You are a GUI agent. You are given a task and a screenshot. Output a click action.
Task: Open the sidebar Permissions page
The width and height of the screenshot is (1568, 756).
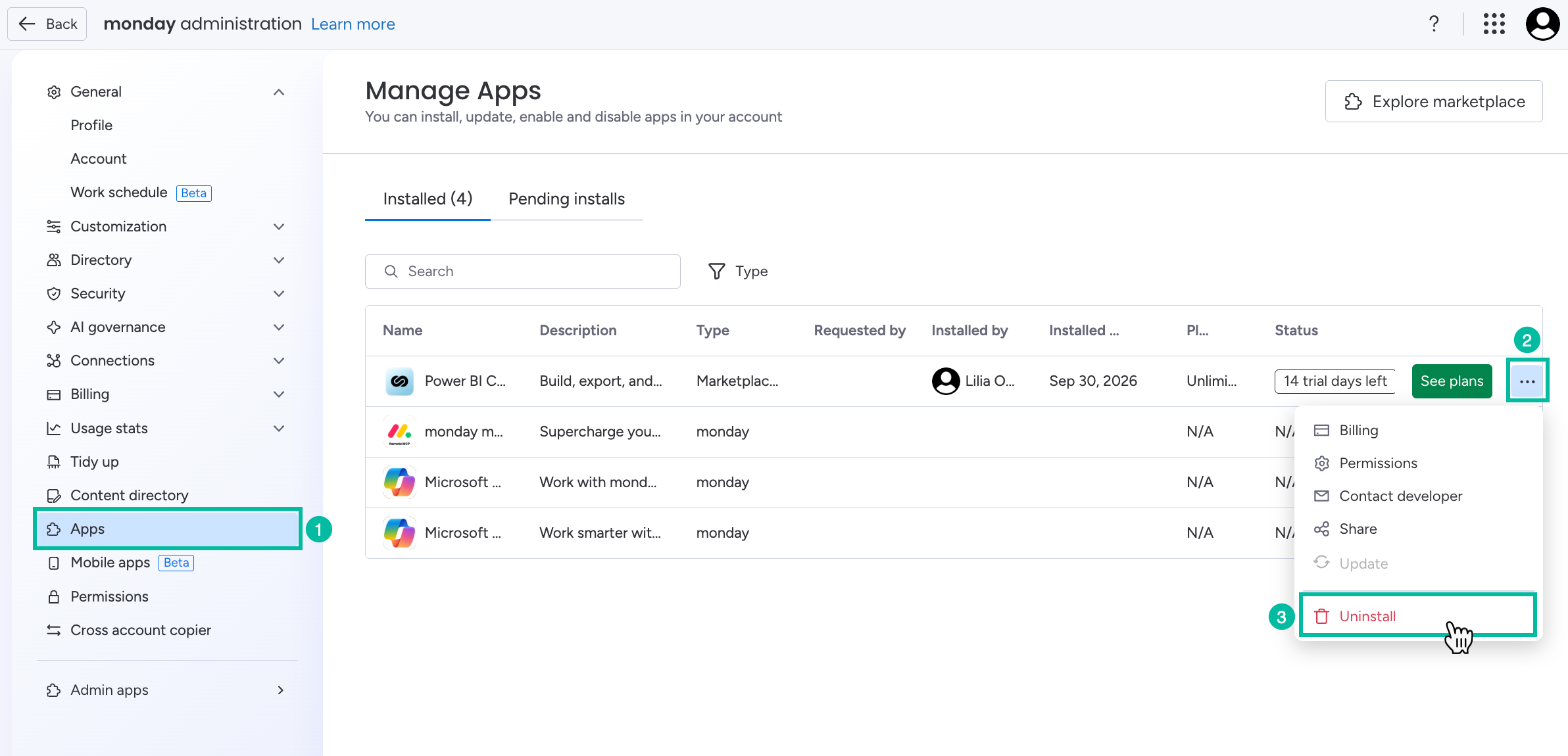(x=109, y=597)
